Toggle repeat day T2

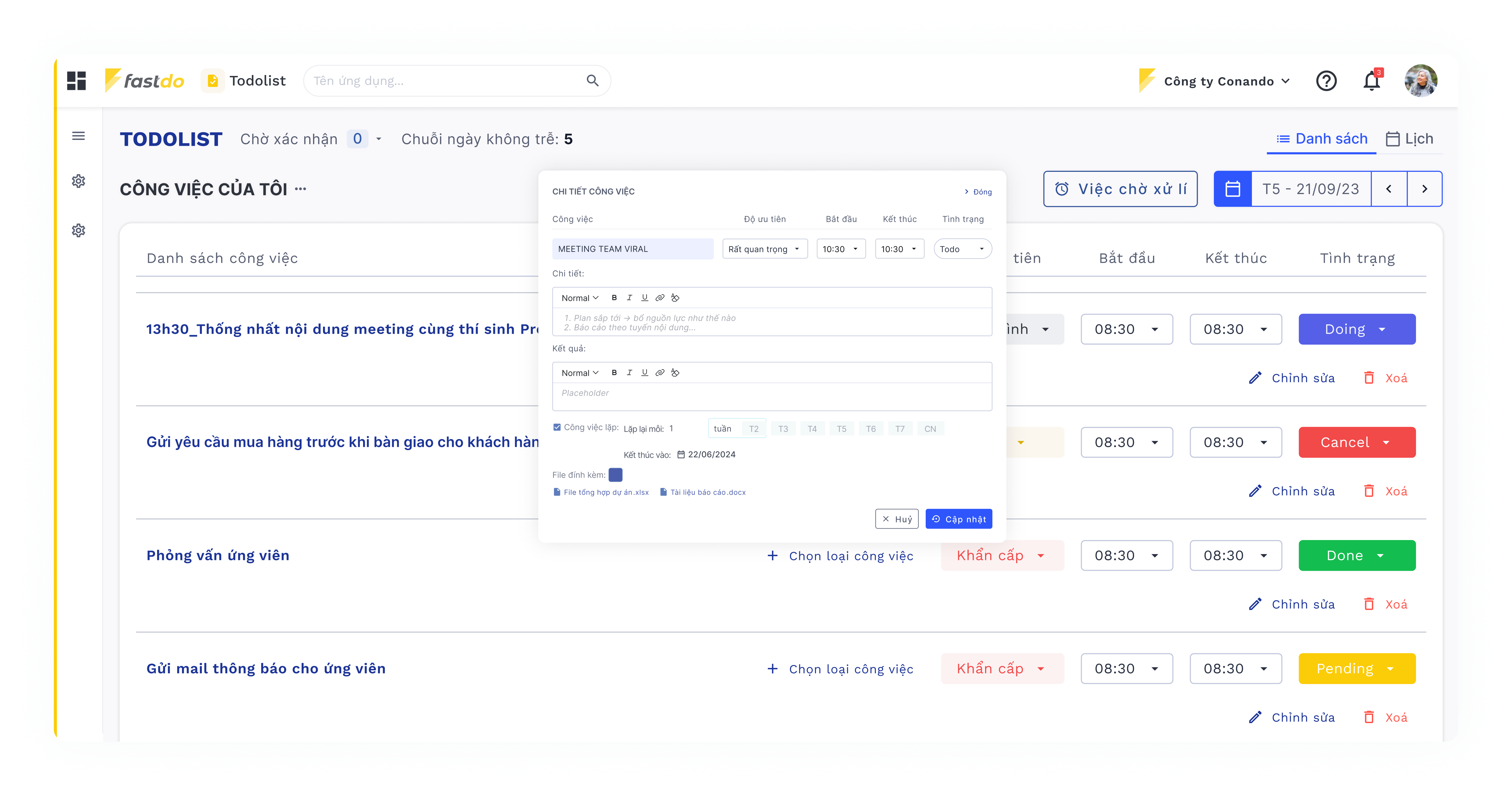click(754, 429)
